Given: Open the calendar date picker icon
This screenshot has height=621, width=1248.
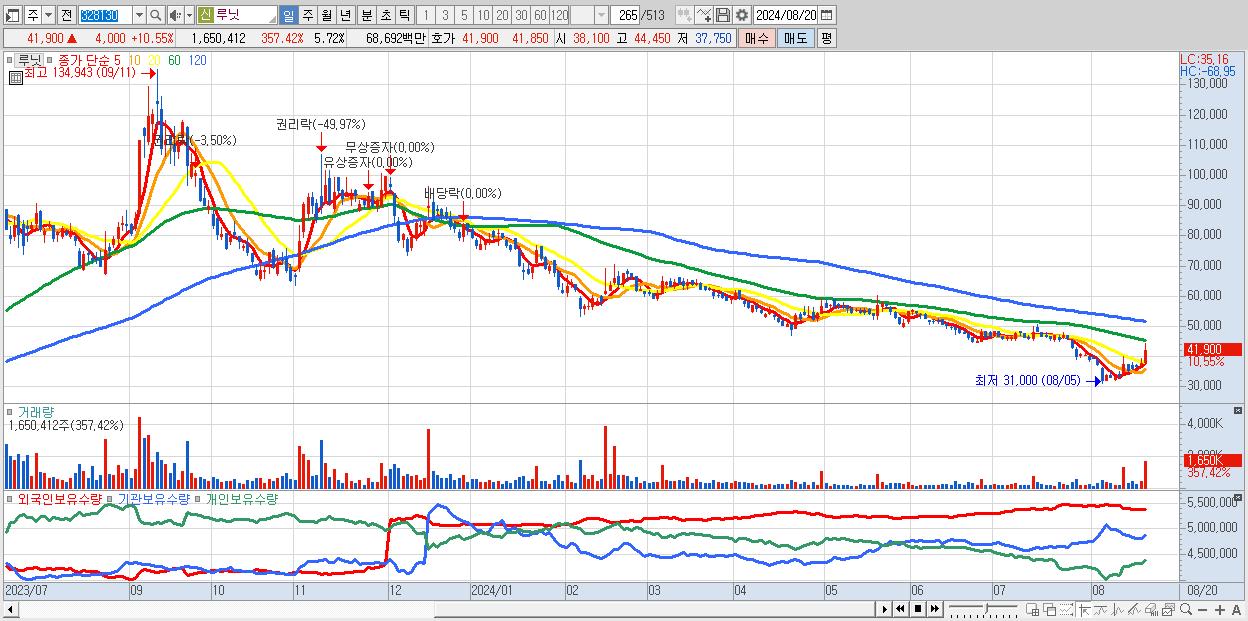Looking at the screenshot, I should (827, 15).
